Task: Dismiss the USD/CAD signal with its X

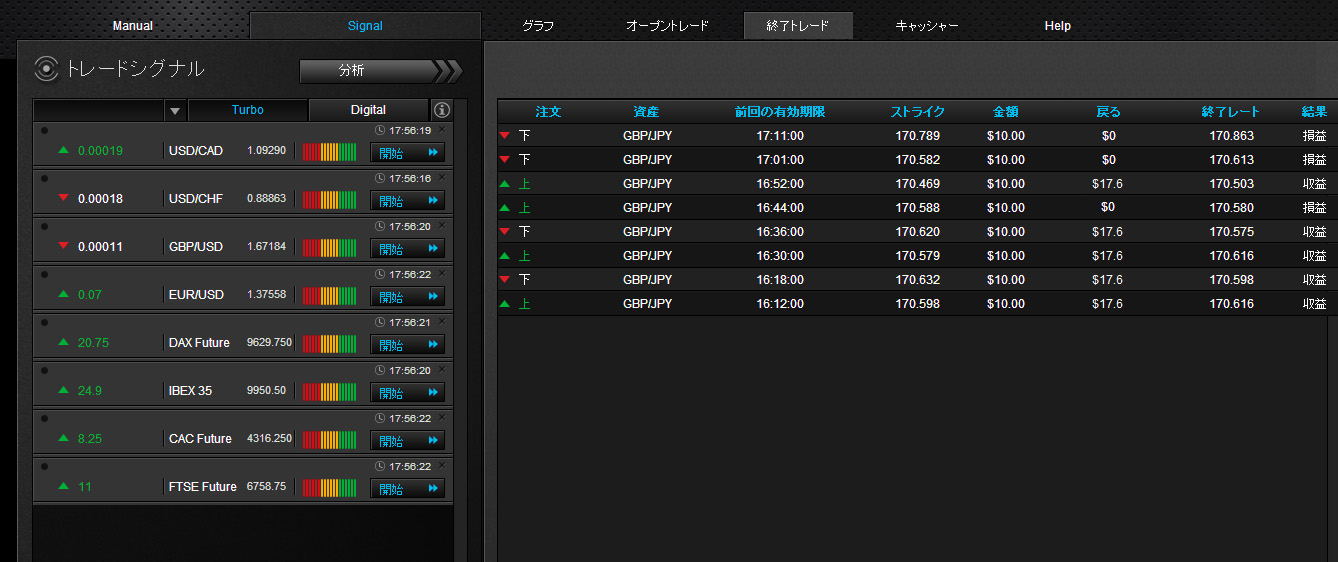Action: (x=442, y=130)
